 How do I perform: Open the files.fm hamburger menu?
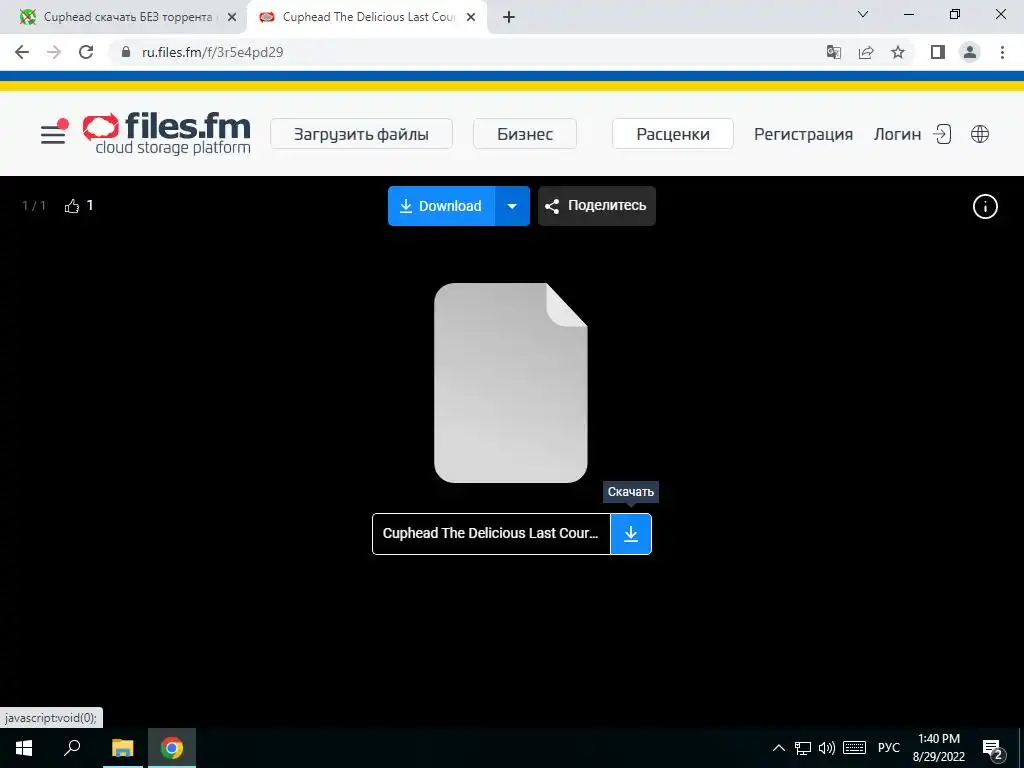click(53, 134)
